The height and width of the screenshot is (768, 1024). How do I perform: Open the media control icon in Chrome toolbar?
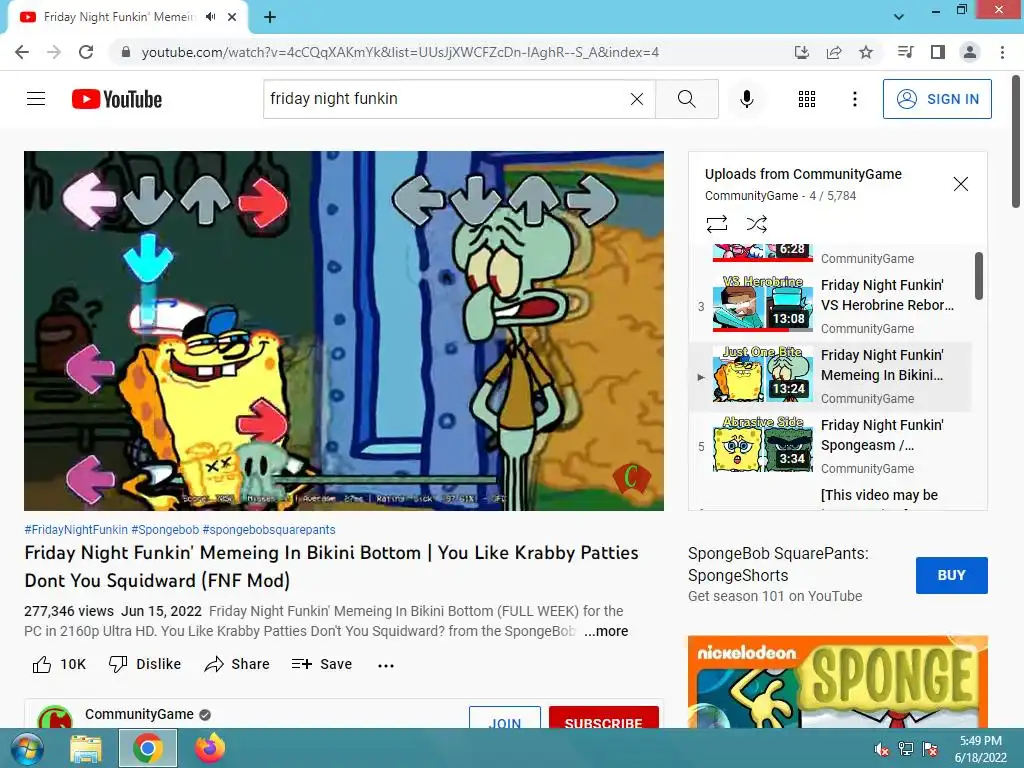click(x=905, y=52)
